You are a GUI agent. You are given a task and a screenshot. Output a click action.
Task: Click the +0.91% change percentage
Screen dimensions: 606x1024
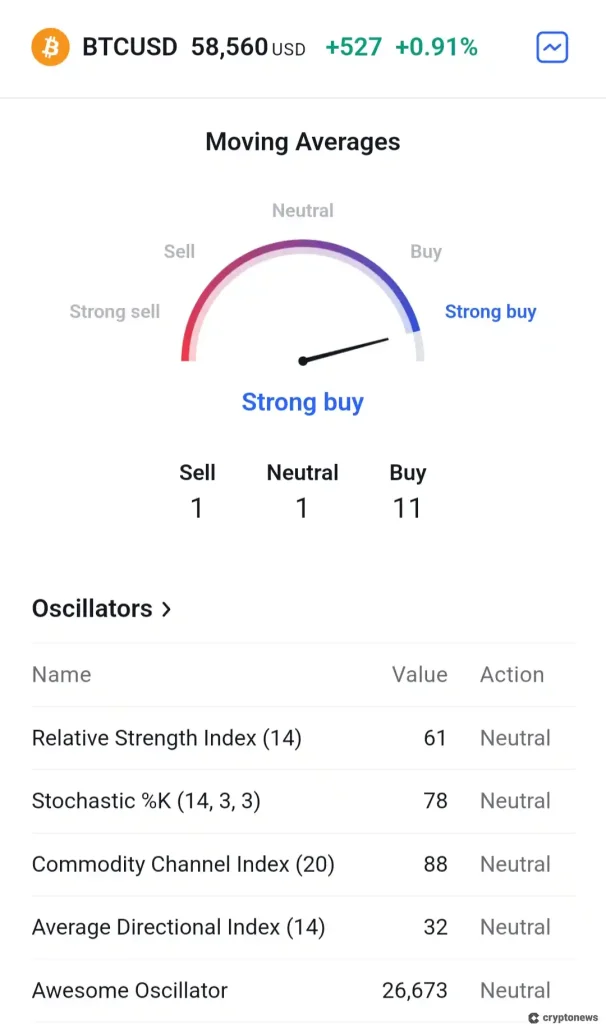pos(436,47)
